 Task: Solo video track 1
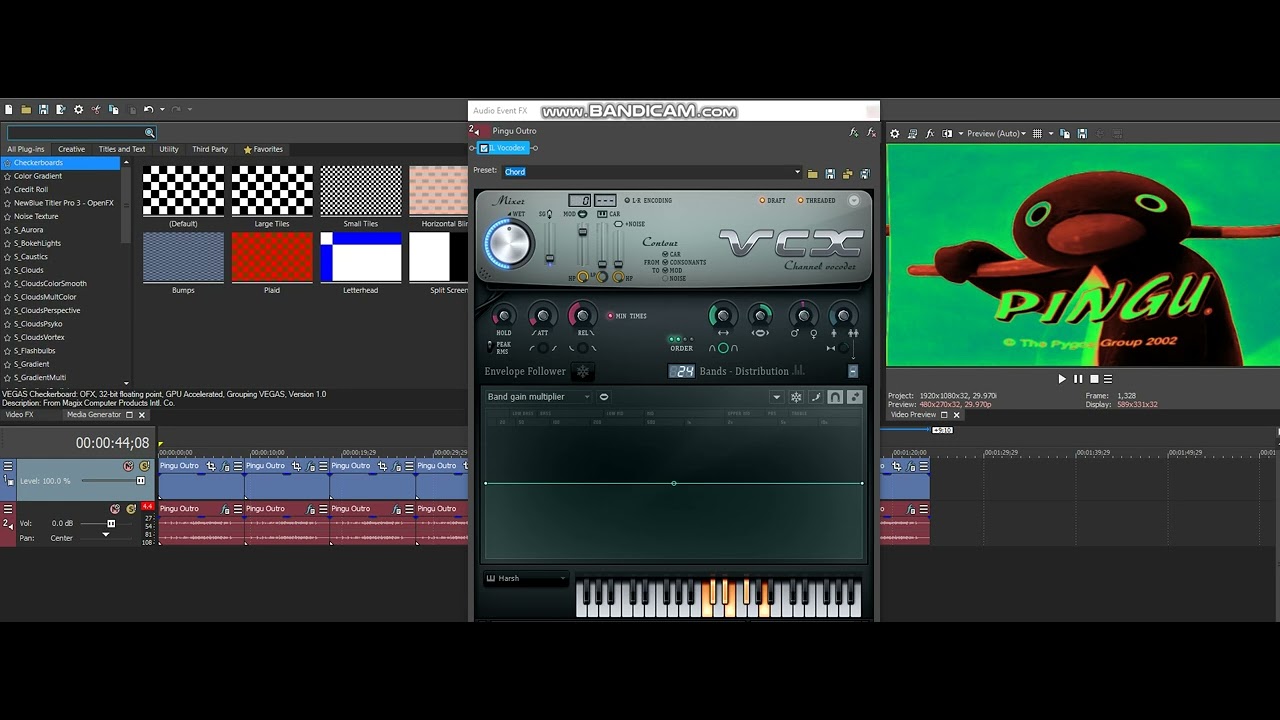click(x=145, y=466)
